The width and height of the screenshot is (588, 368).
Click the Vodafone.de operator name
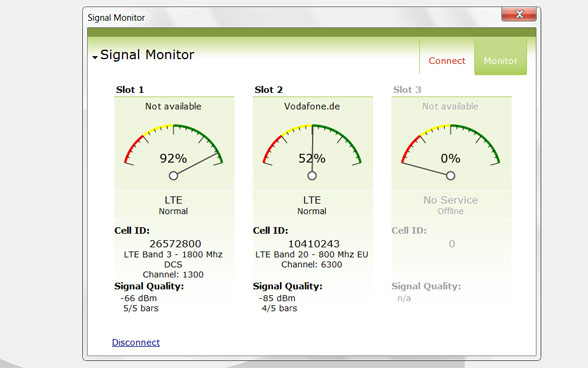(312, 107)
